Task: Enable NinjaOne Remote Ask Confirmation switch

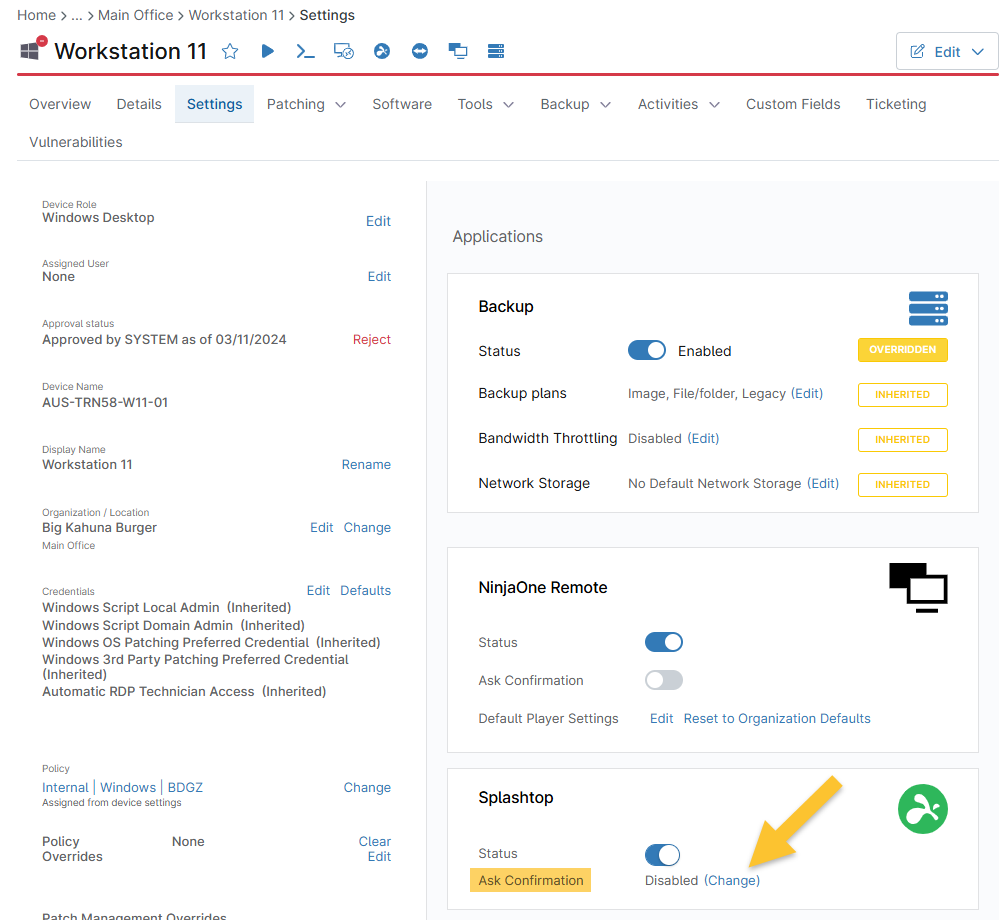Action: tap(664, 680)
